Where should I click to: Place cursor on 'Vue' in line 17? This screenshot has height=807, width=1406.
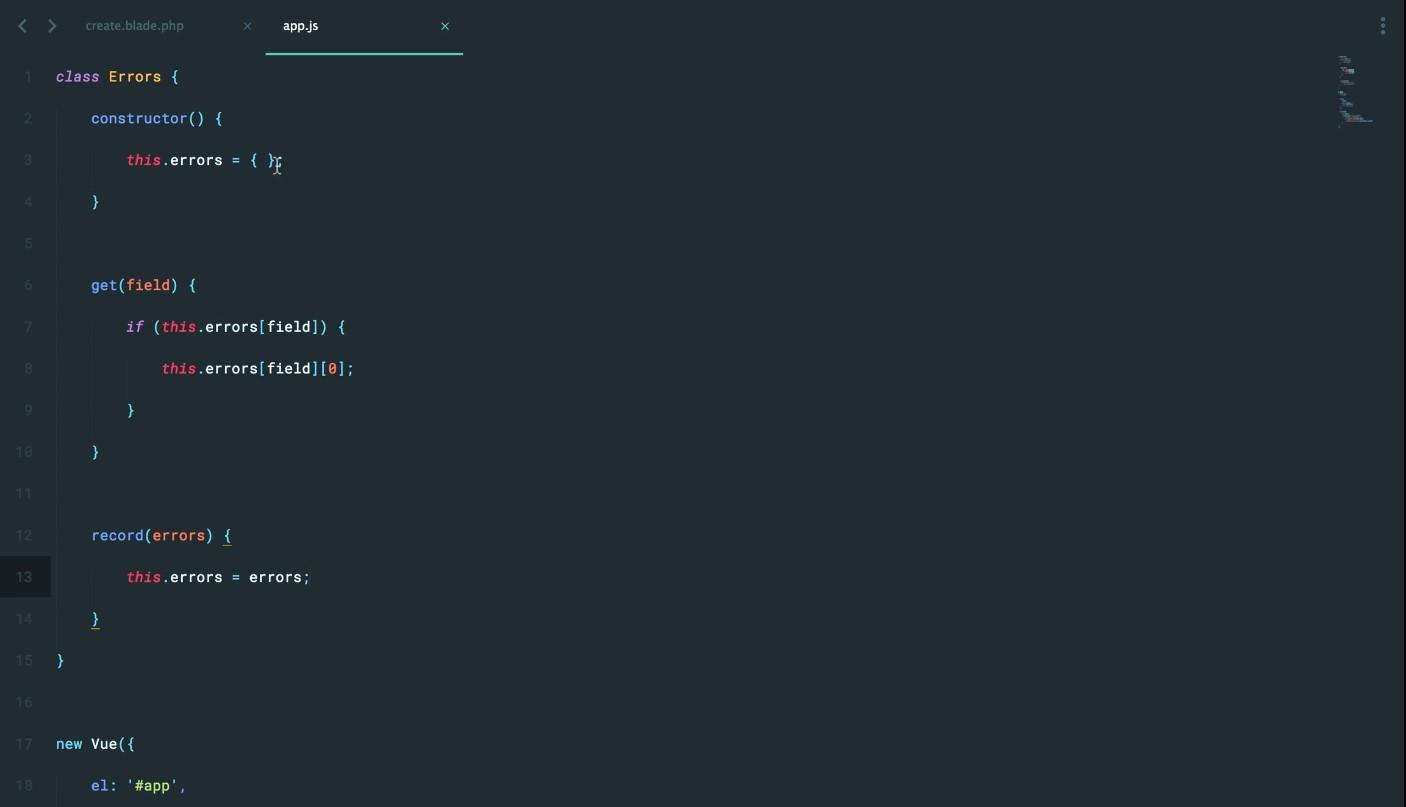pos(104,744)
